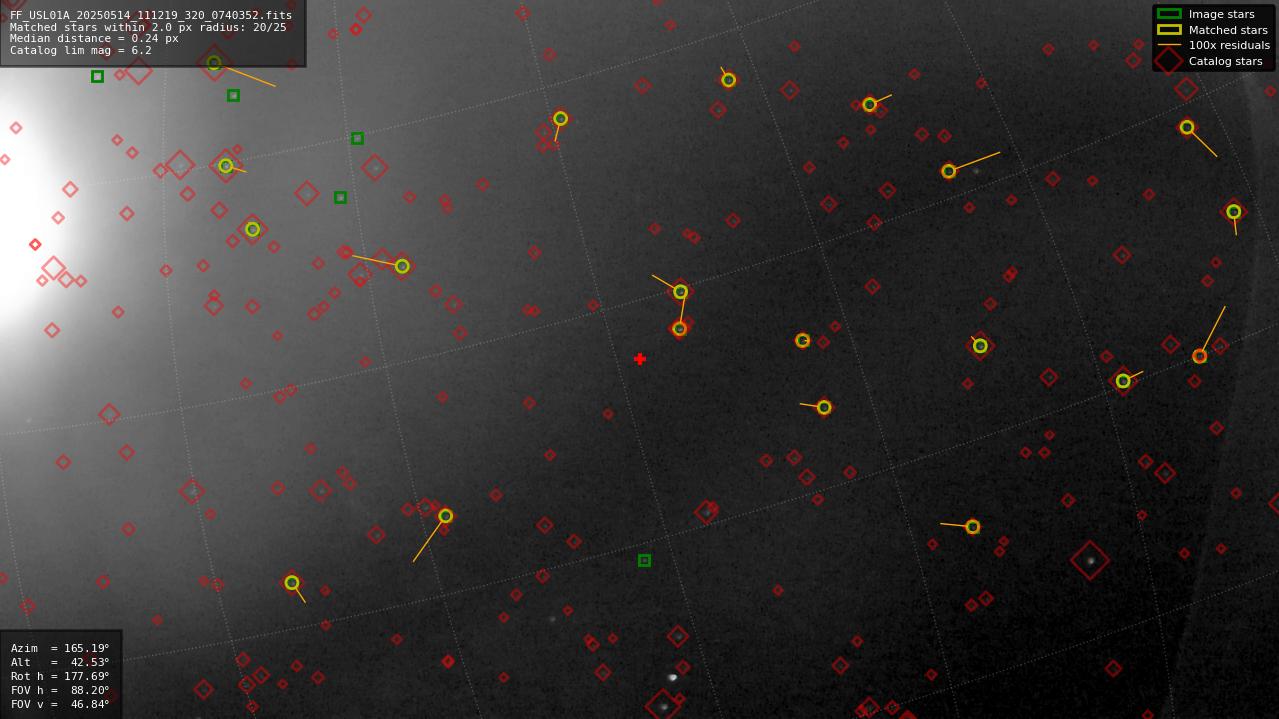Viewport: 1279px width, 719px height.
Task: Click the '100x residuals' legend label
Action: coord(1229,45)
